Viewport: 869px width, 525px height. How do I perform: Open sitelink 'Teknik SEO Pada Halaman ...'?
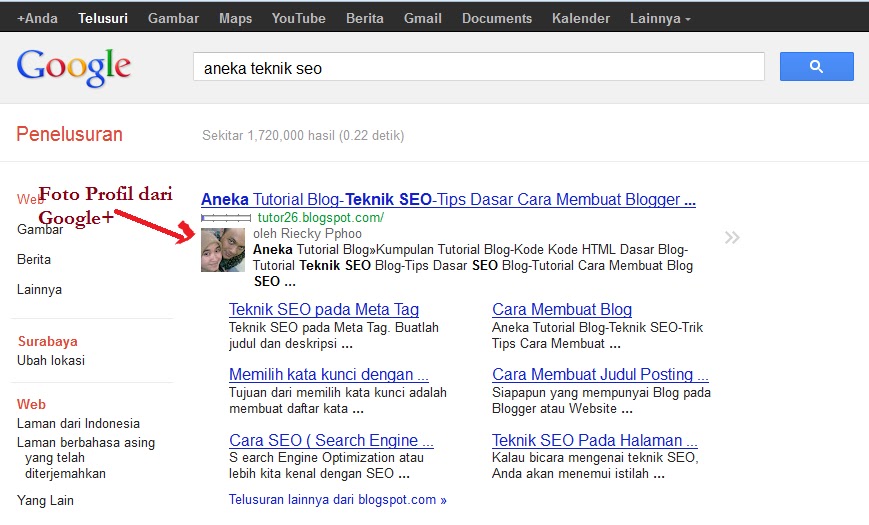point(595,441)
